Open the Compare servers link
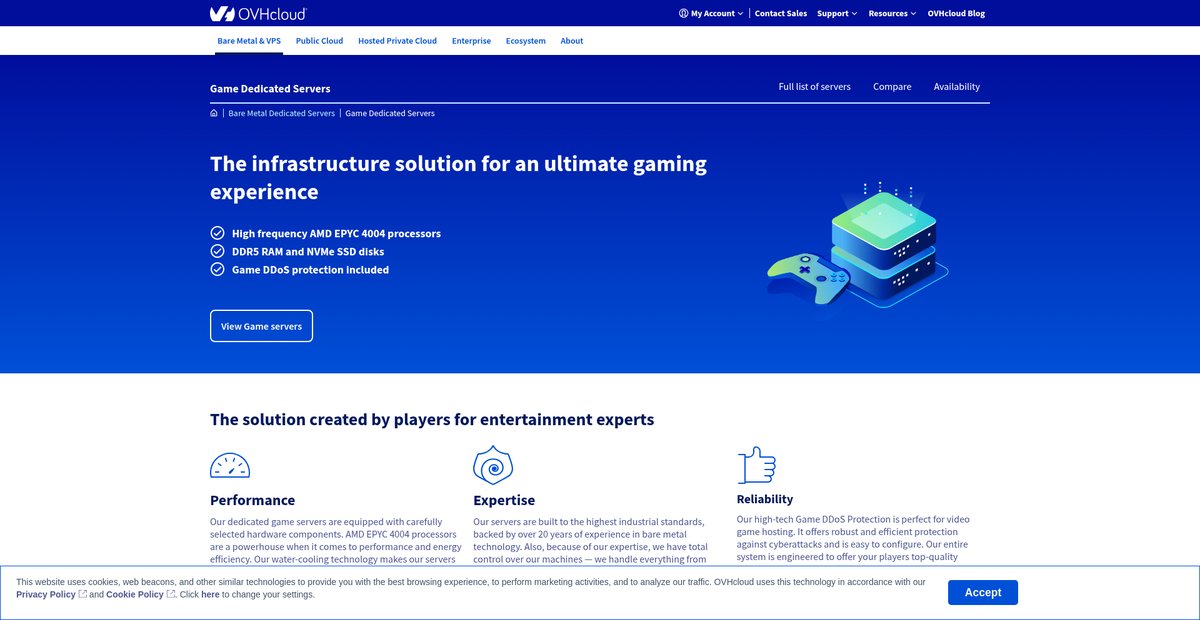The image size is (1200, 620). 892,87
